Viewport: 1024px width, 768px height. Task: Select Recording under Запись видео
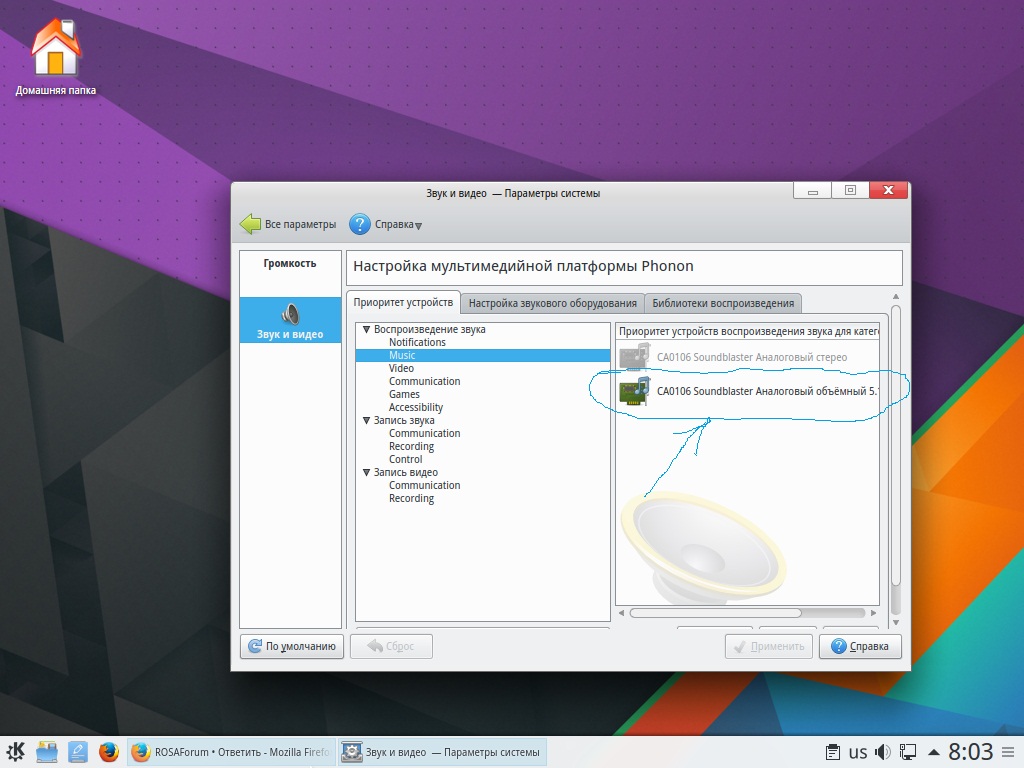411,498
